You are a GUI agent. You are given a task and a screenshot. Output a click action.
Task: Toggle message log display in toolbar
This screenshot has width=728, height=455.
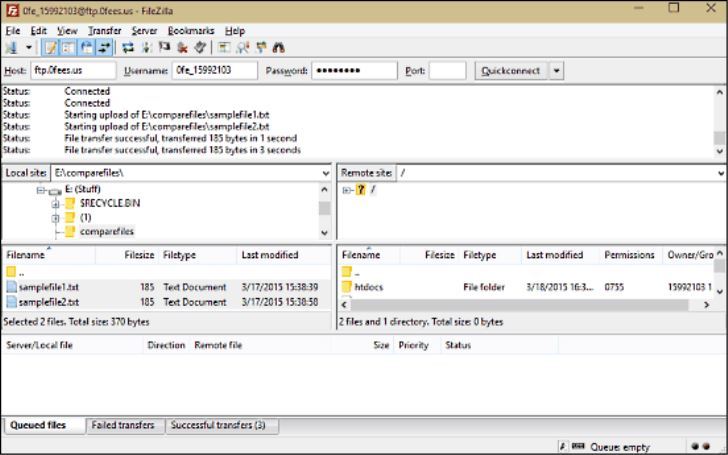pyautogui.click(x=50, y=47)
